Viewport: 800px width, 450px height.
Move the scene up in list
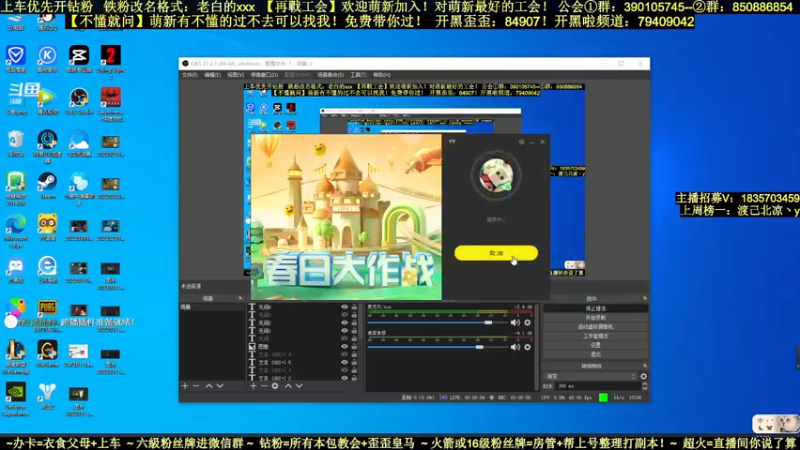click(209, 386)
